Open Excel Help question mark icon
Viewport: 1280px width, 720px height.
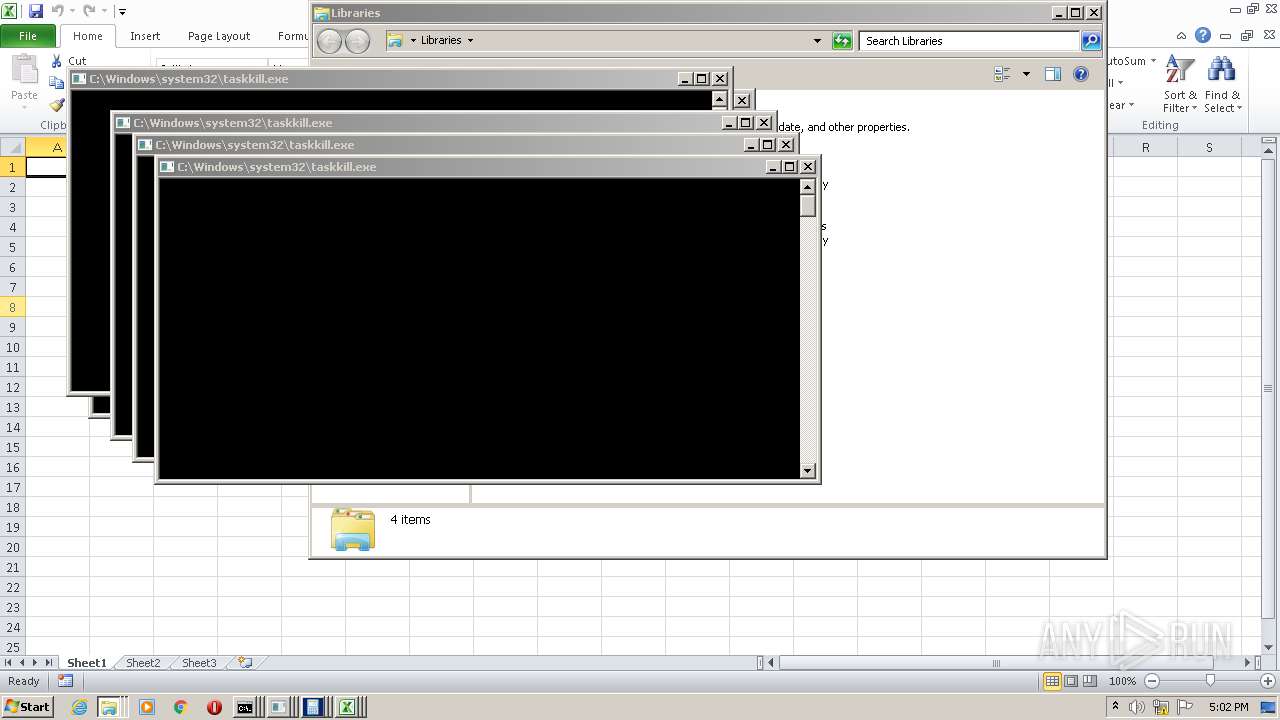click(x=1203, y=36)
